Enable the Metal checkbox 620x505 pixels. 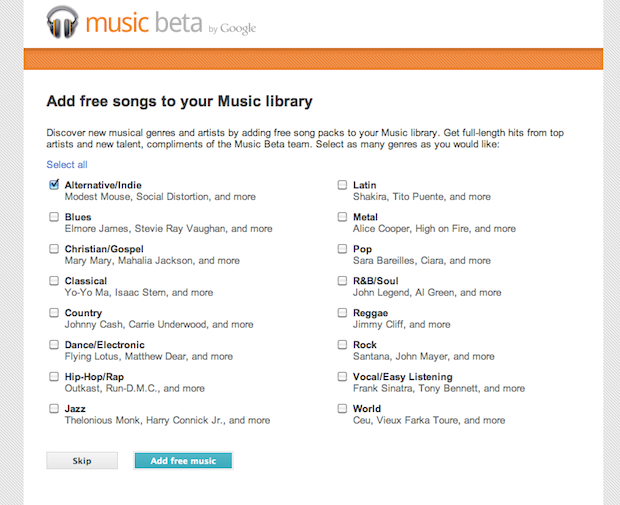pyautogui.click(x=342, y=217)
